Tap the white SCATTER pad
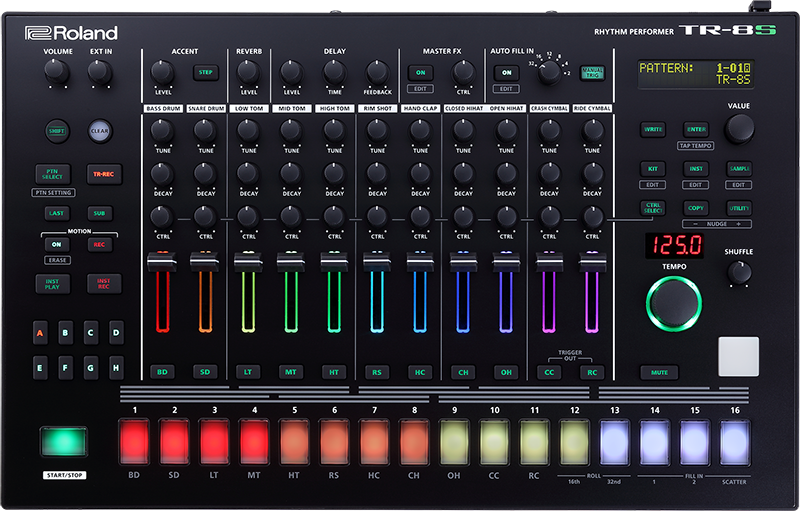 (738, 356)
